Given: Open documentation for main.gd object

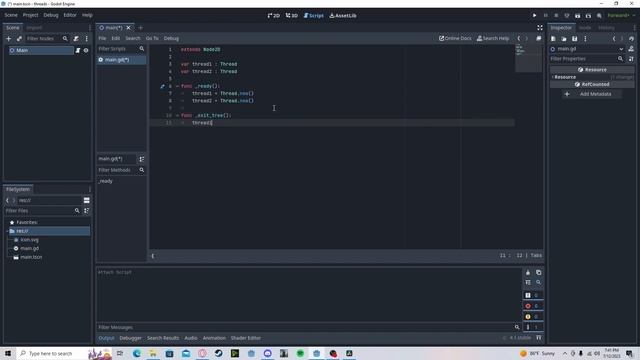Looking at the screenshot, I should [x=631, y=49].
